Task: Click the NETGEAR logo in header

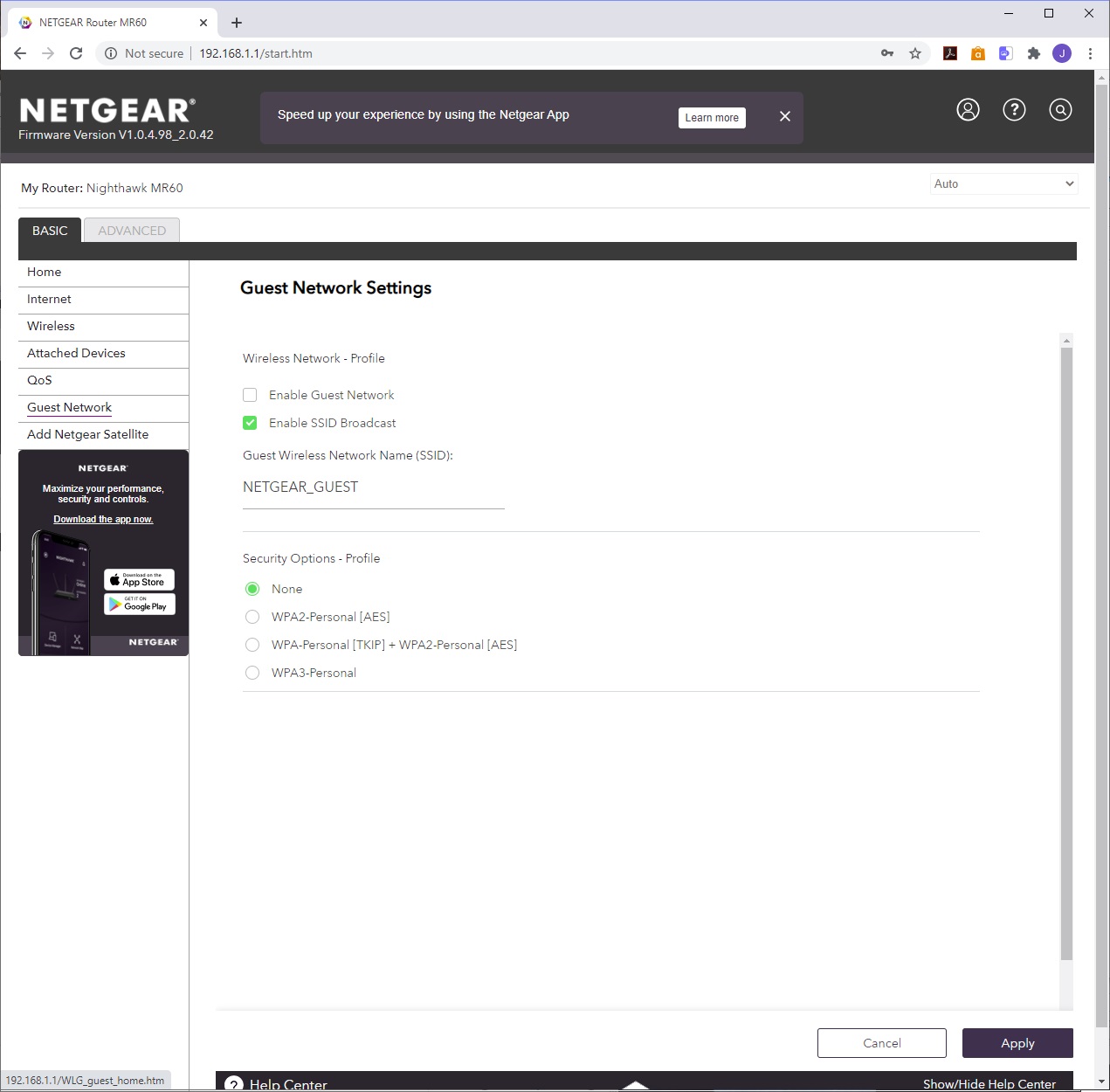Action: point(107,111)
